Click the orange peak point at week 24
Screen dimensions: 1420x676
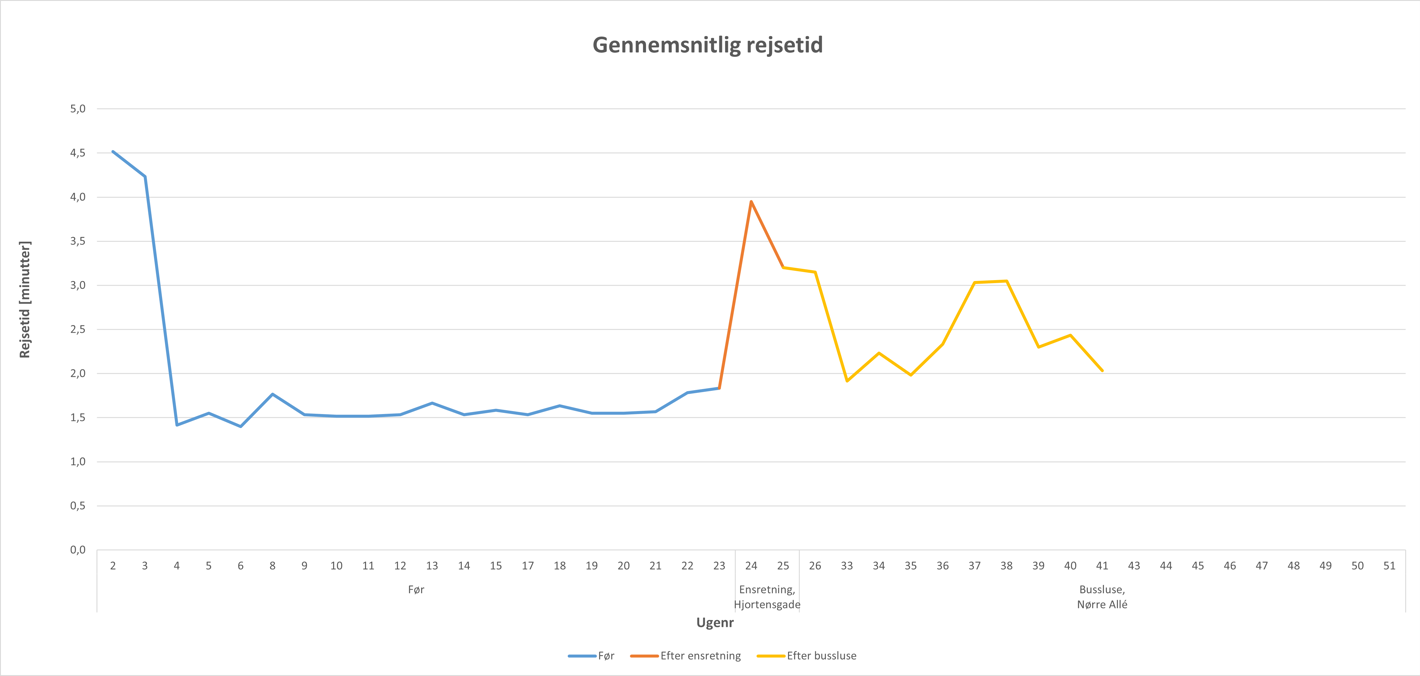[x=751, y=202]
